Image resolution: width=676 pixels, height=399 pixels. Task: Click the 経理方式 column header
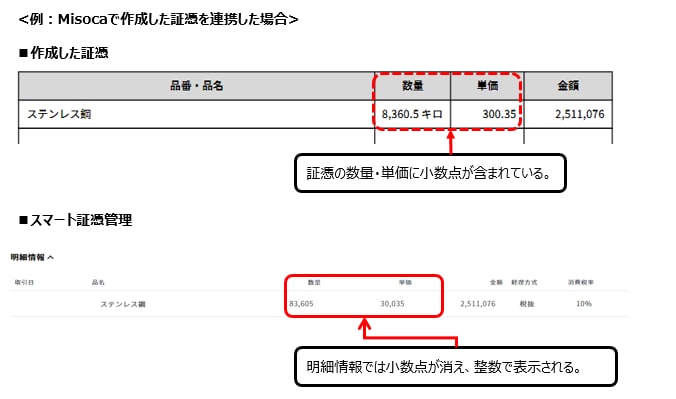[524, 283]
